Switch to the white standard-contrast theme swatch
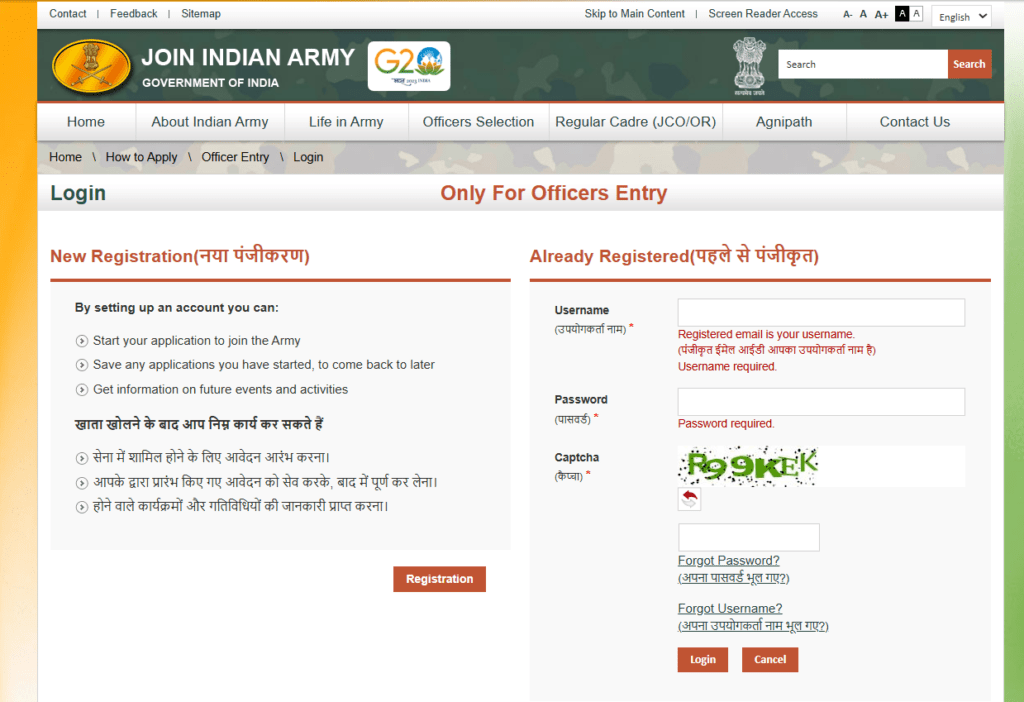Screen dimensions: 1024x702 (916, 13)
